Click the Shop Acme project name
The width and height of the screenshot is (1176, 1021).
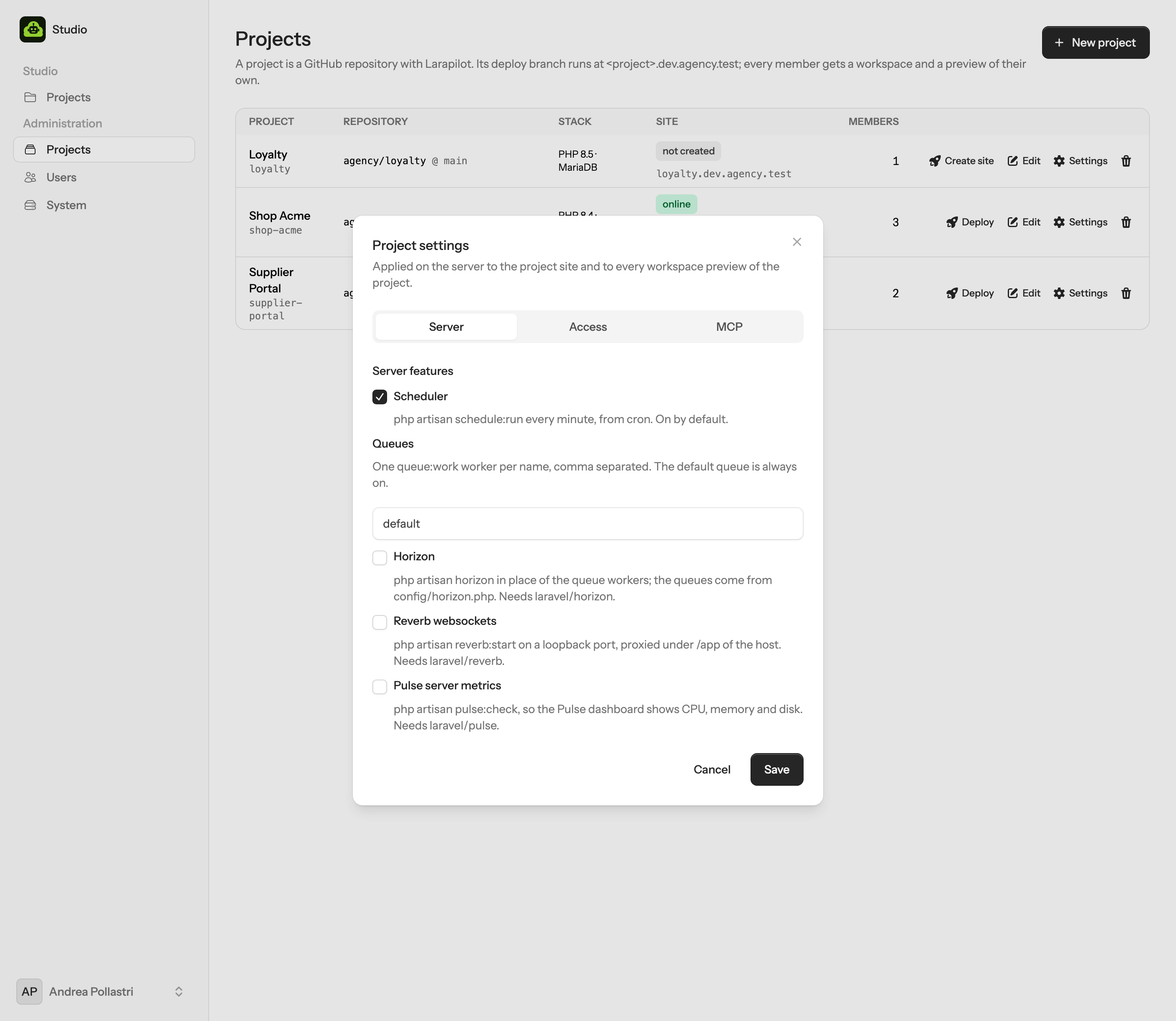pyautogui.click(x=280, y=216)
